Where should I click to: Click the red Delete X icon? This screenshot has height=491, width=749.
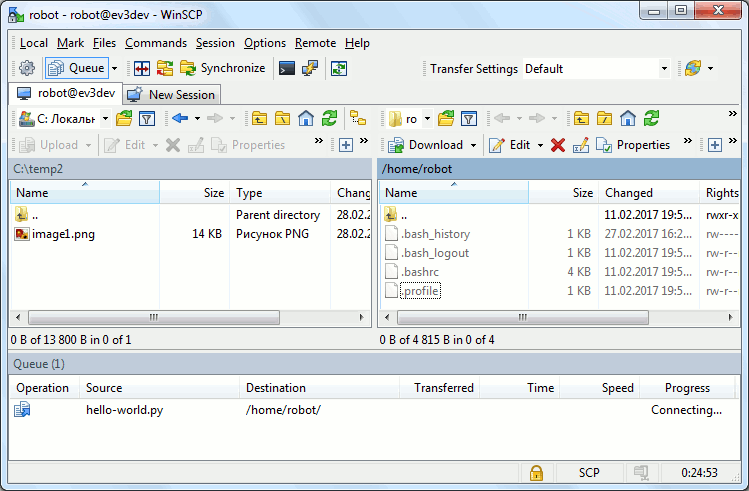click(x=557, y=145)
